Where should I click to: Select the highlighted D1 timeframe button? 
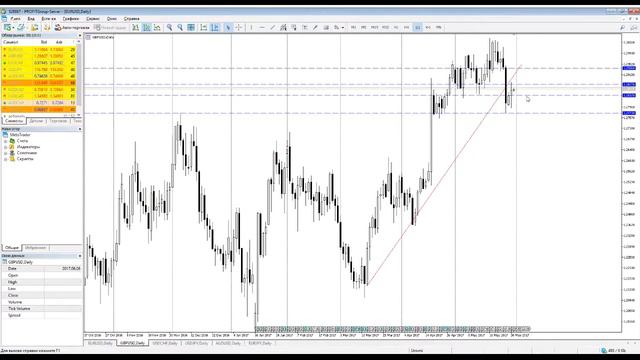417,27
